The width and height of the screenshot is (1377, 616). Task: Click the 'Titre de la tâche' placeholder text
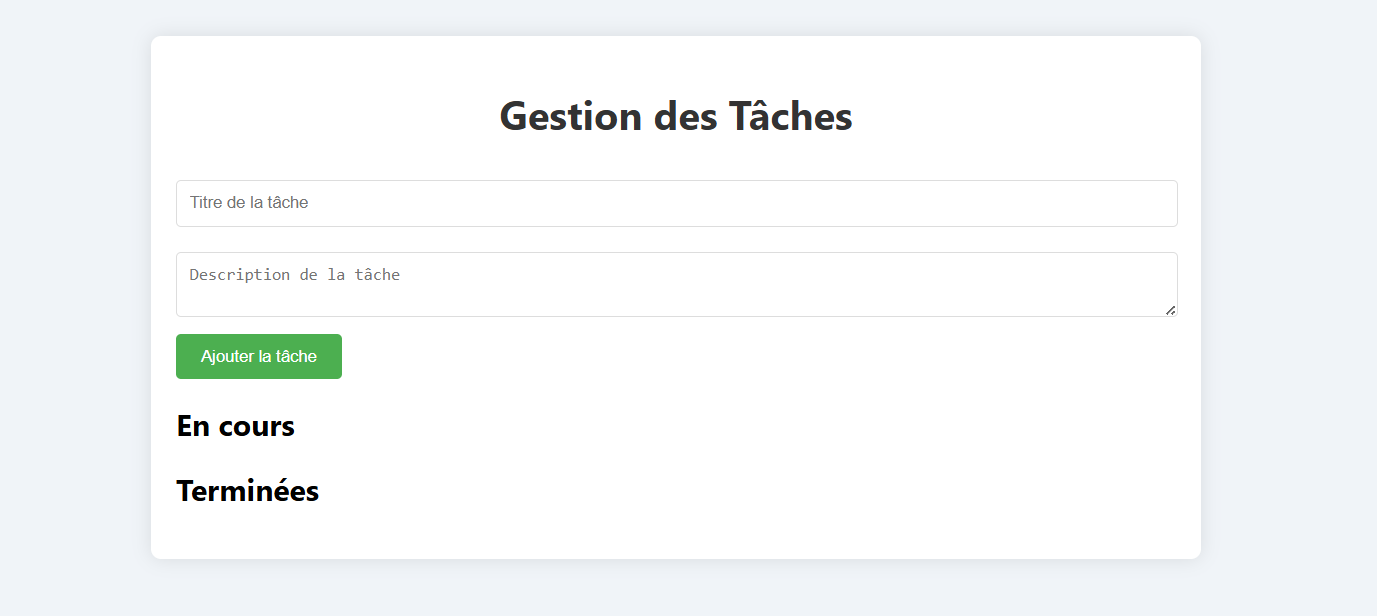[x=249, y=203]
